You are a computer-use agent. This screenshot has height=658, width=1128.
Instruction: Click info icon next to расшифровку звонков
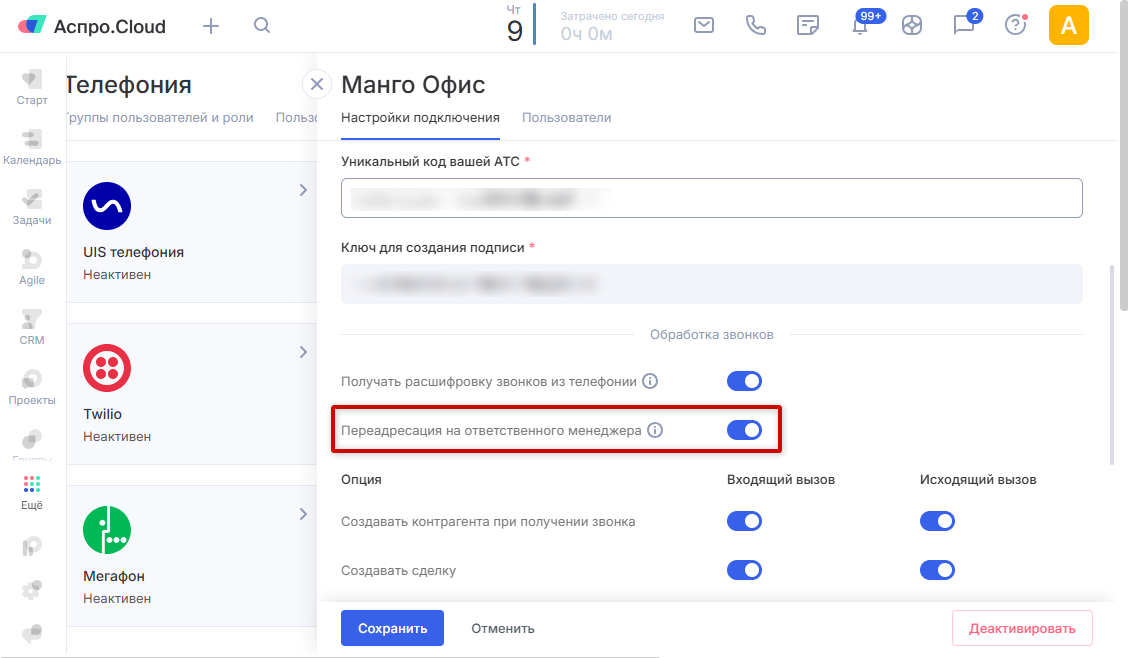(x=650, y=381)
